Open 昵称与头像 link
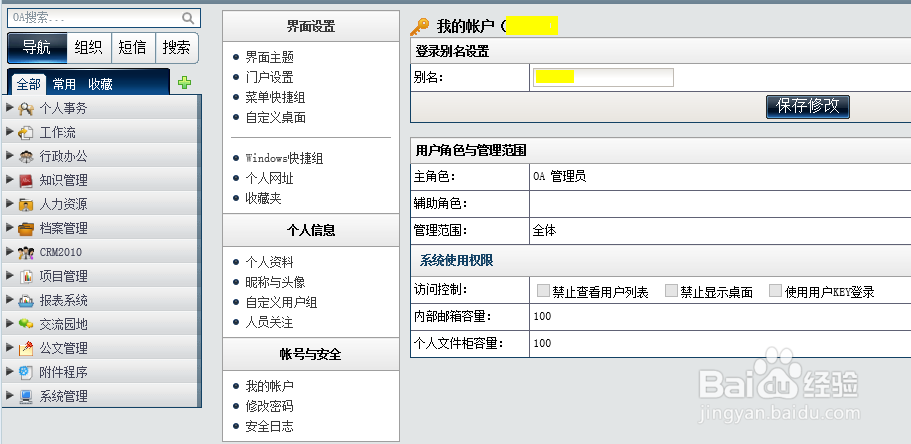 [x=275, y=282]
